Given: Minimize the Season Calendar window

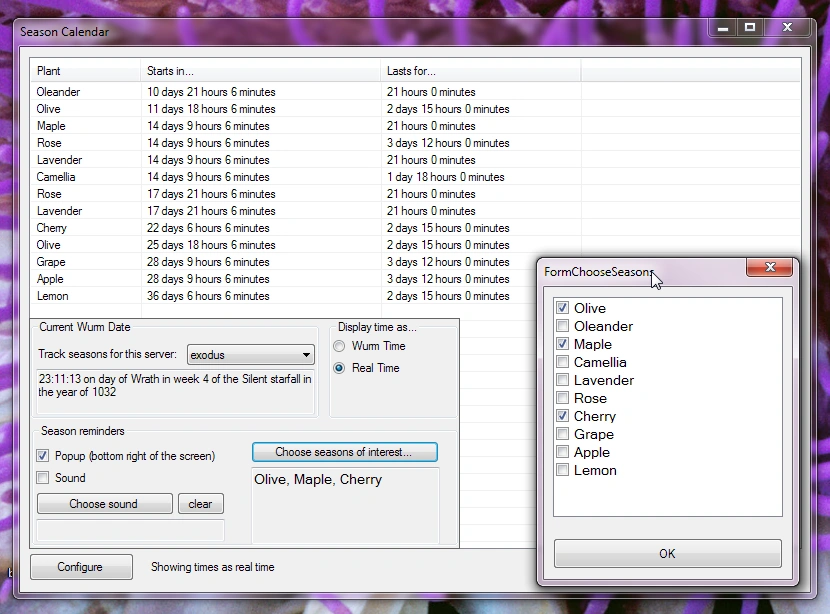Looking at the screenshot, I should pos(724,28).
